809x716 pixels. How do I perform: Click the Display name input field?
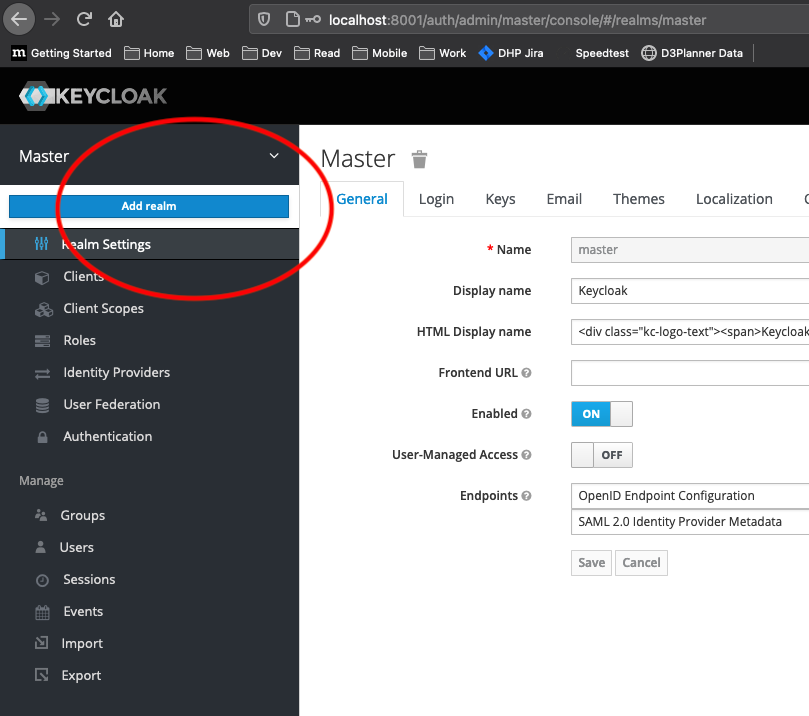coord(690,291)
